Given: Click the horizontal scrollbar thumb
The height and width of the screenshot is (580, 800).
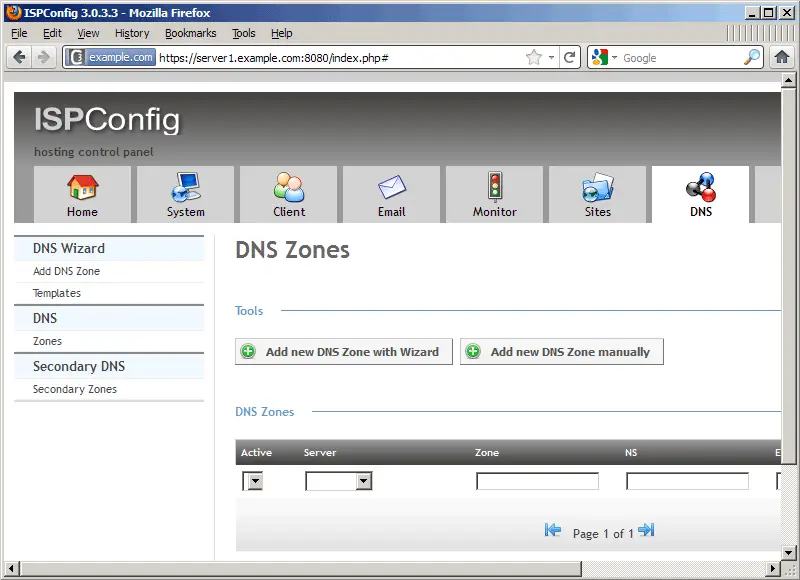Looking at the screenshot, I should (x=301, y=568).
